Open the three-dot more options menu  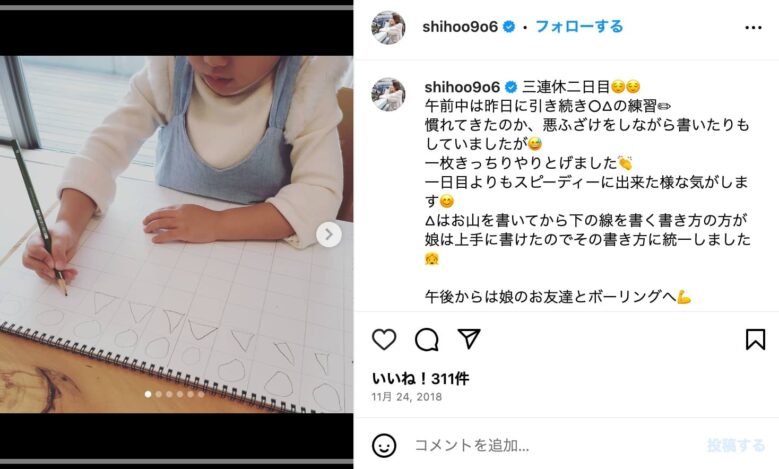pos(753,28)
